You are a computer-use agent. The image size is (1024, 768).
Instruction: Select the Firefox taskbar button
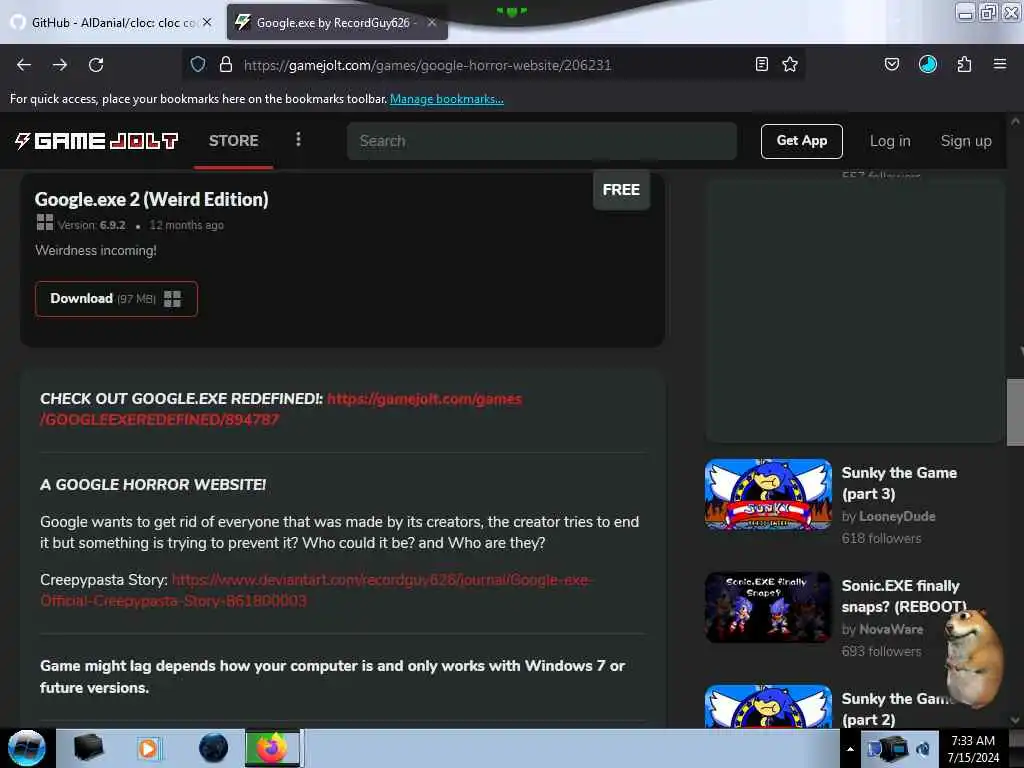pyautogui.click(x=274, y=748)
